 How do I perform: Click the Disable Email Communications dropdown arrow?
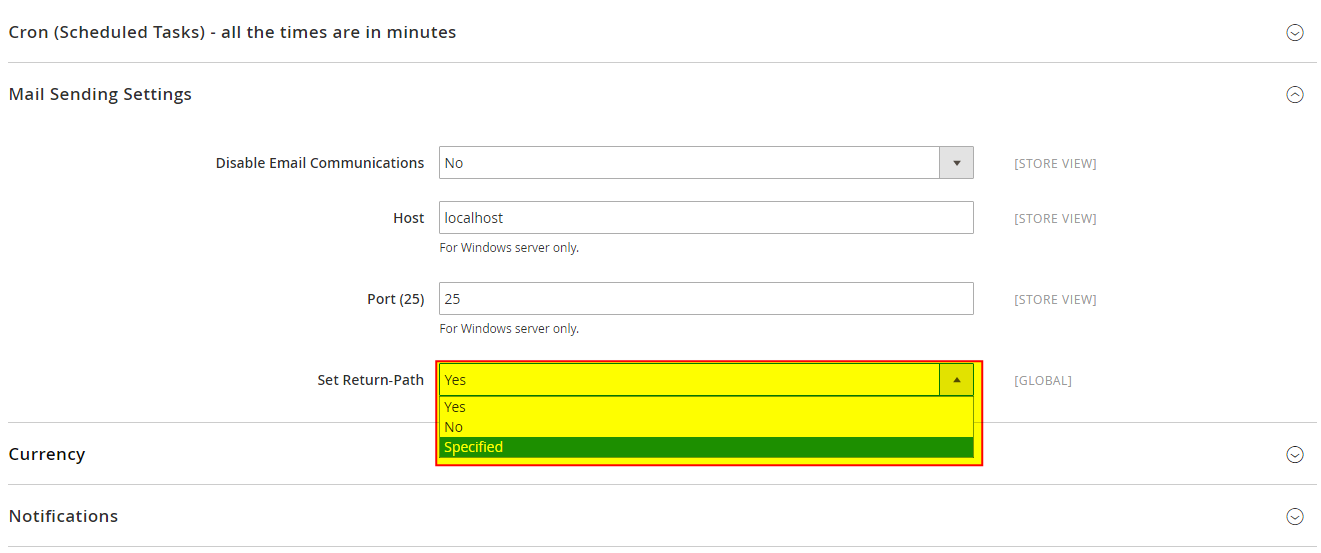click(956, 163)
